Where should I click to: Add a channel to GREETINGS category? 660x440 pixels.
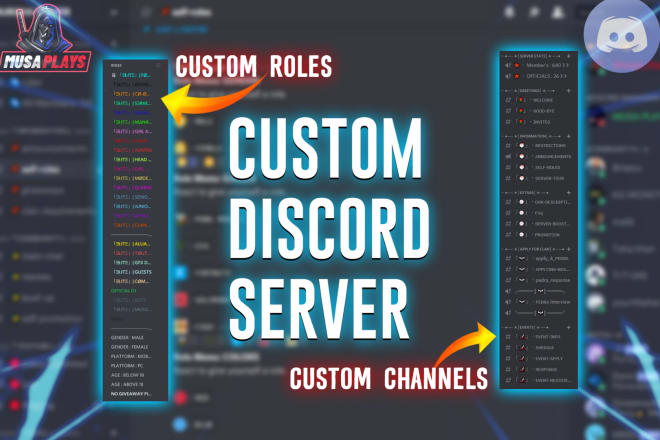pos(568,91)
